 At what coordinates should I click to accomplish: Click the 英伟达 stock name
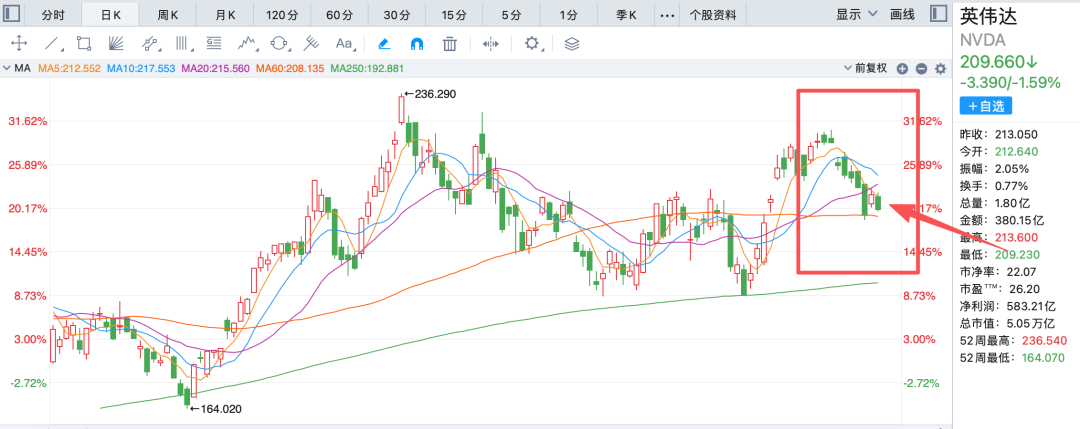pos(988,17)
